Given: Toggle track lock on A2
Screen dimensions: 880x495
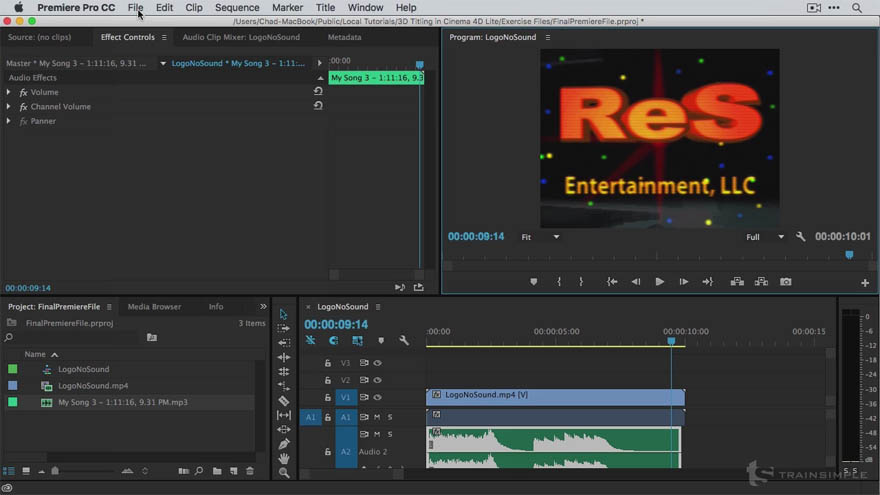Looking at the screenshot, I should click(328, 451).
